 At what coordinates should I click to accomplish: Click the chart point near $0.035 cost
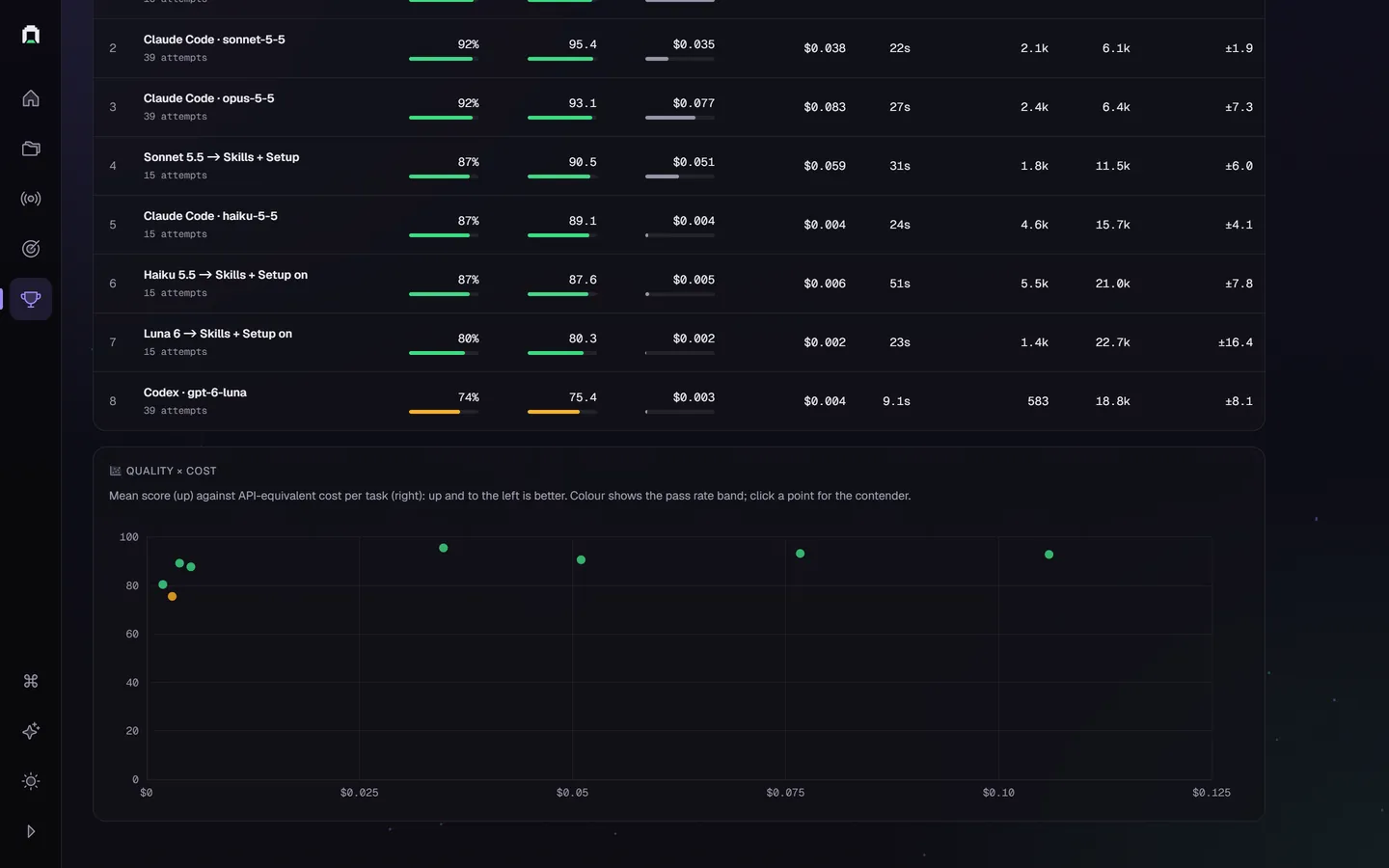click(444, 548)
